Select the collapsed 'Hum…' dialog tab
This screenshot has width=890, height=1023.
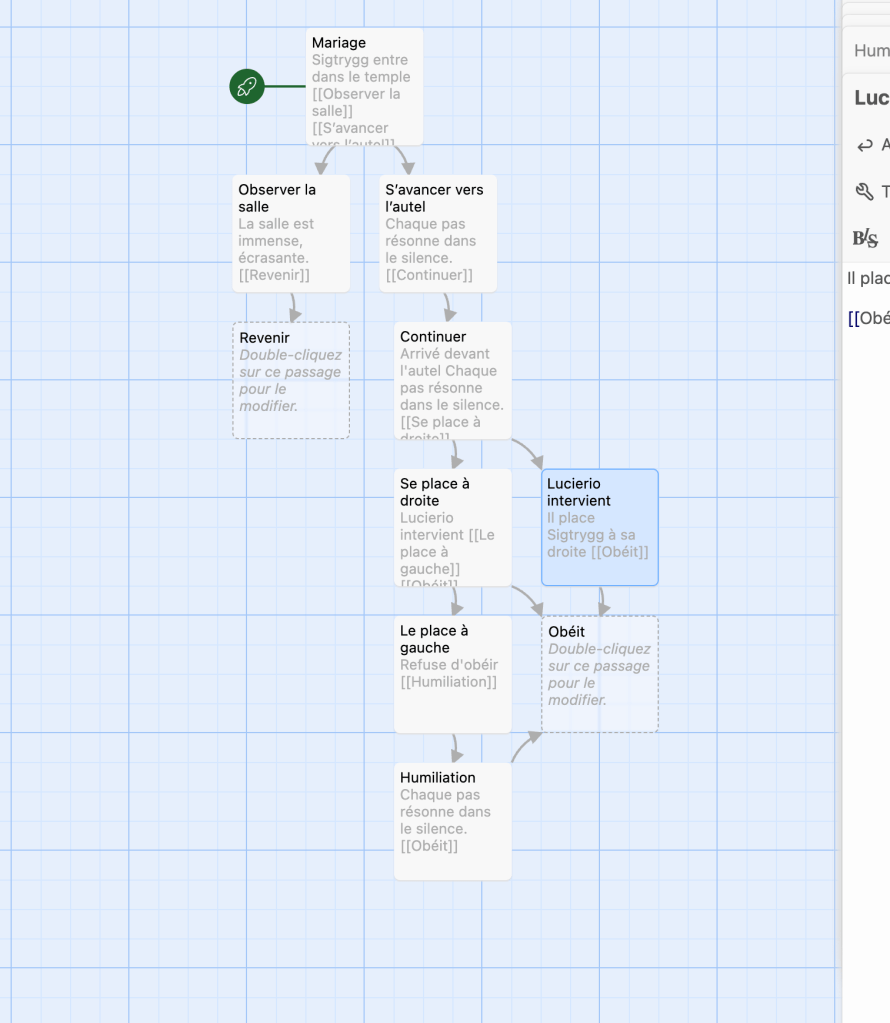(870, 50)
